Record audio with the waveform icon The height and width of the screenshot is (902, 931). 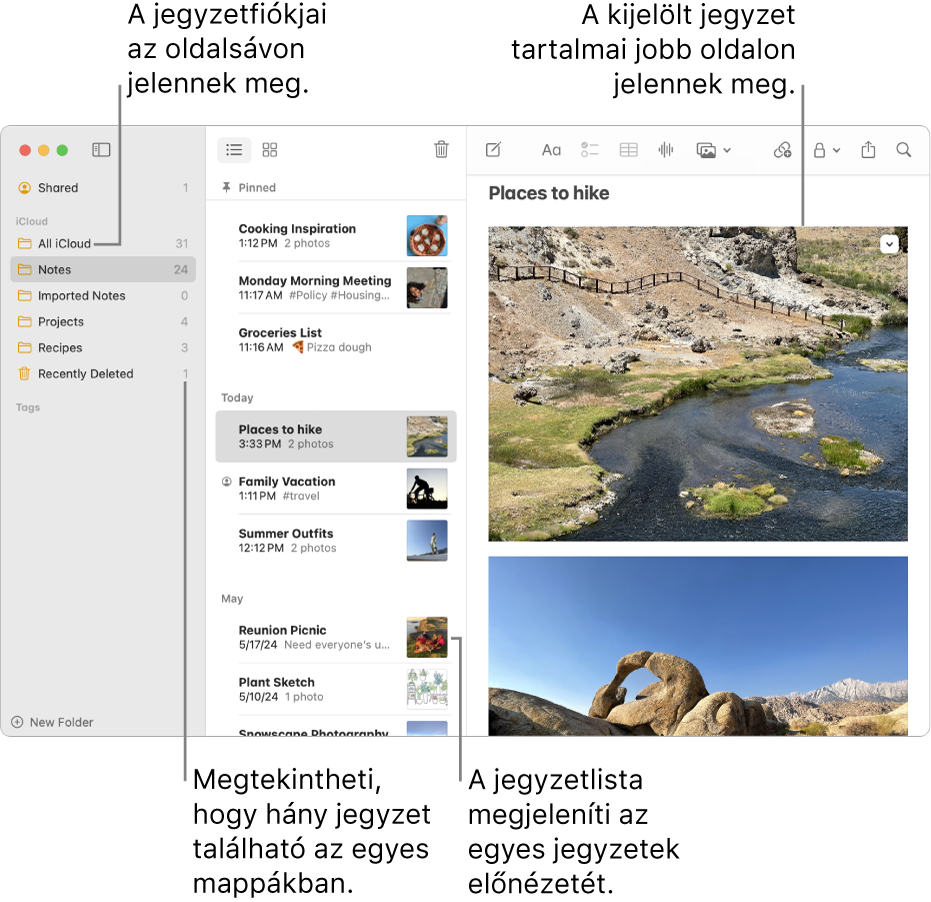[666, 150]
